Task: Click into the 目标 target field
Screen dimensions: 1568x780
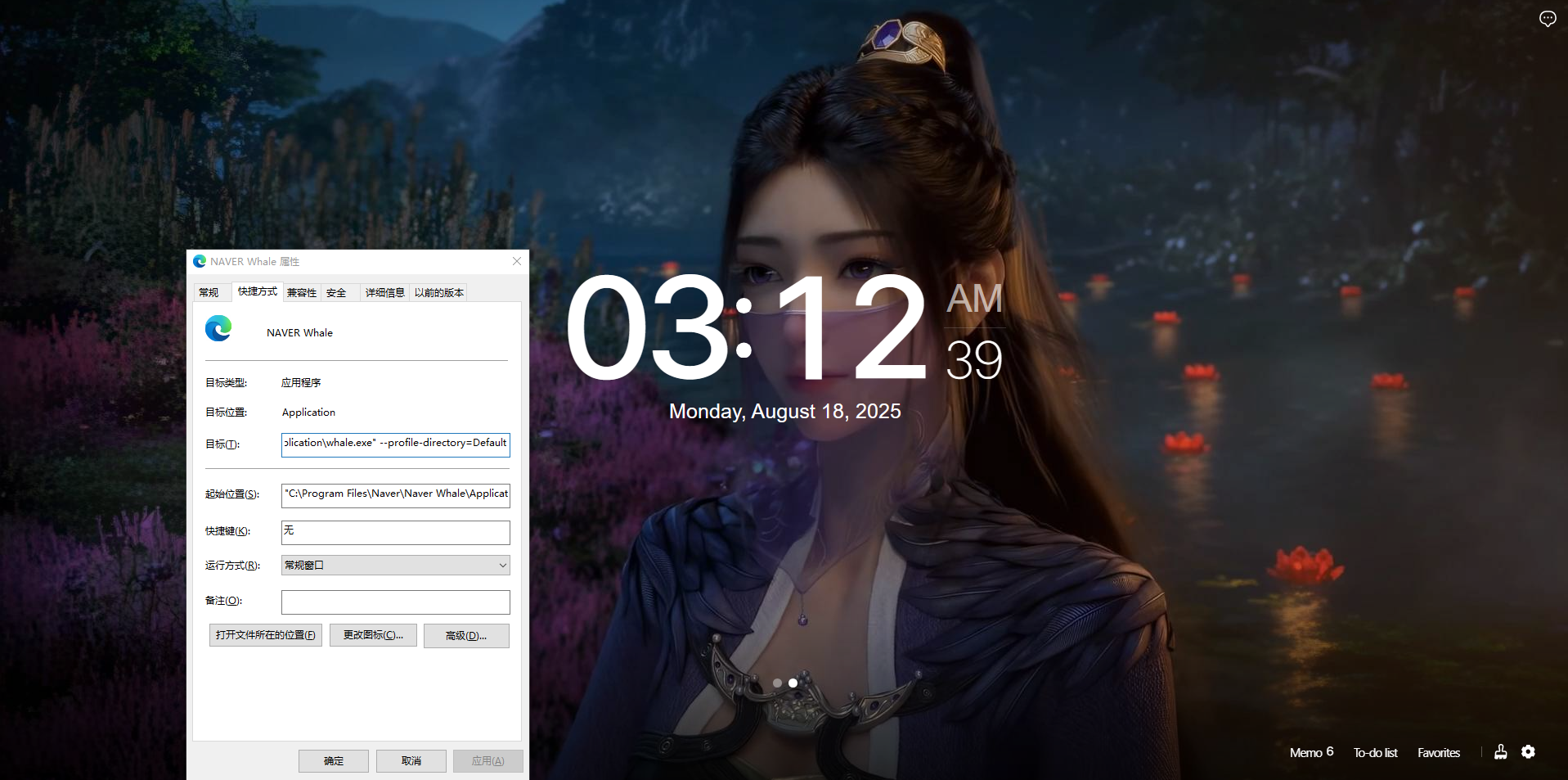Action: click(395, 444)
